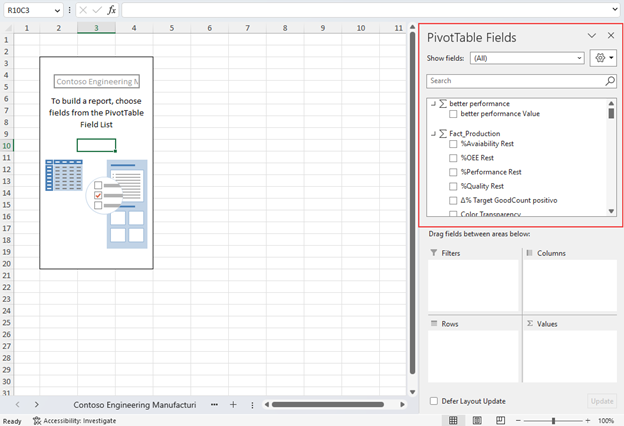
Task: Open the hidden sheets ellipsis menu
Action: pos(214,405)
